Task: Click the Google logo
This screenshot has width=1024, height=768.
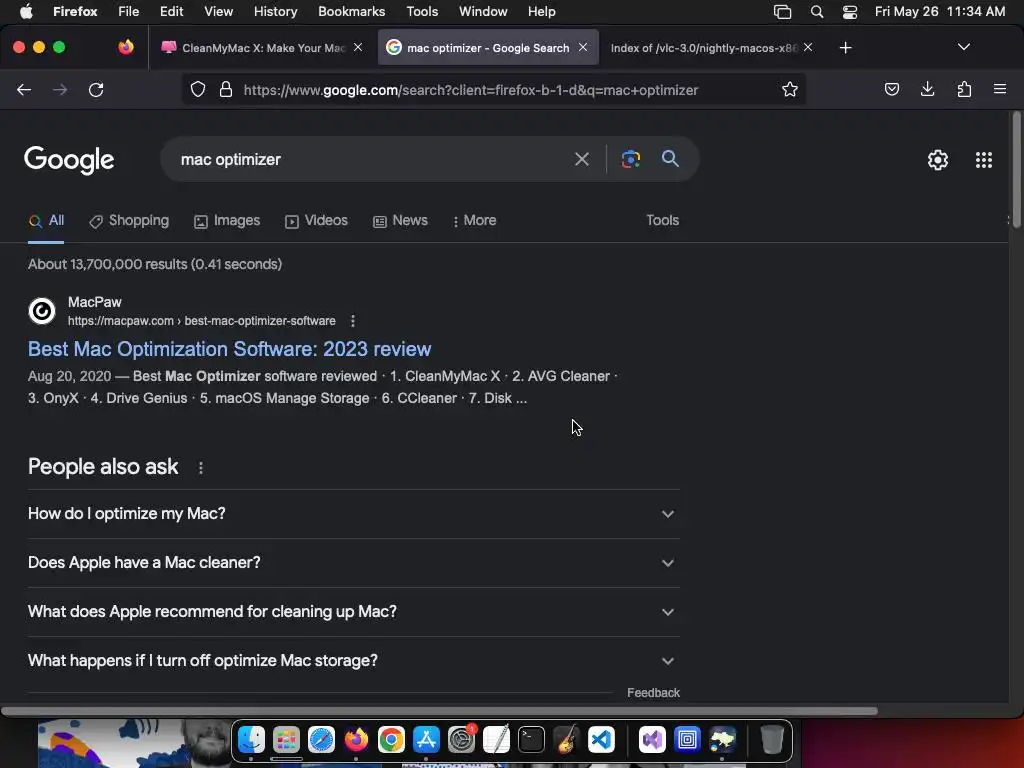Action: [x=69, y=160]
